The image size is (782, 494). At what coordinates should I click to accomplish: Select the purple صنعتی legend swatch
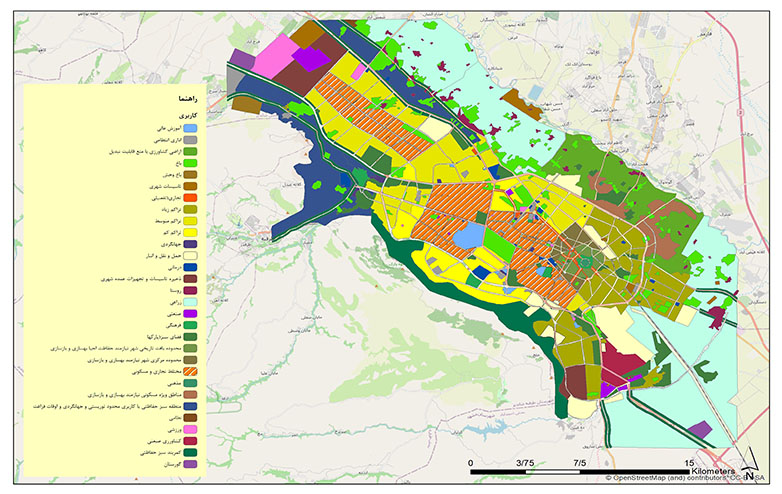coord(190,314)
